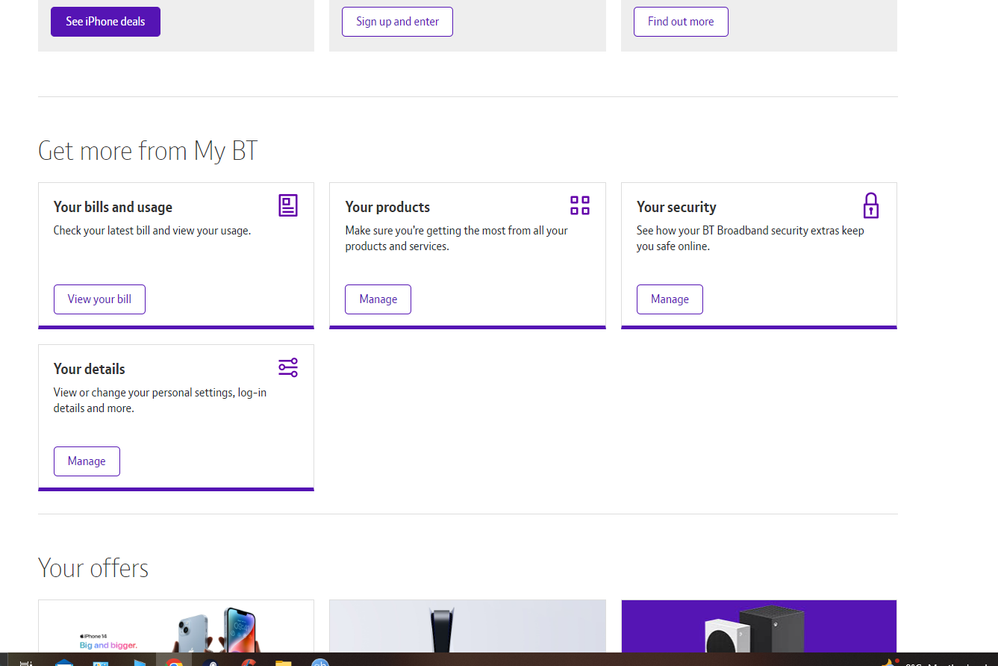Screen dimensions: 998x666
Task: Click Manage under Your products
Action: pyautogui.click(x=377, y=299)
